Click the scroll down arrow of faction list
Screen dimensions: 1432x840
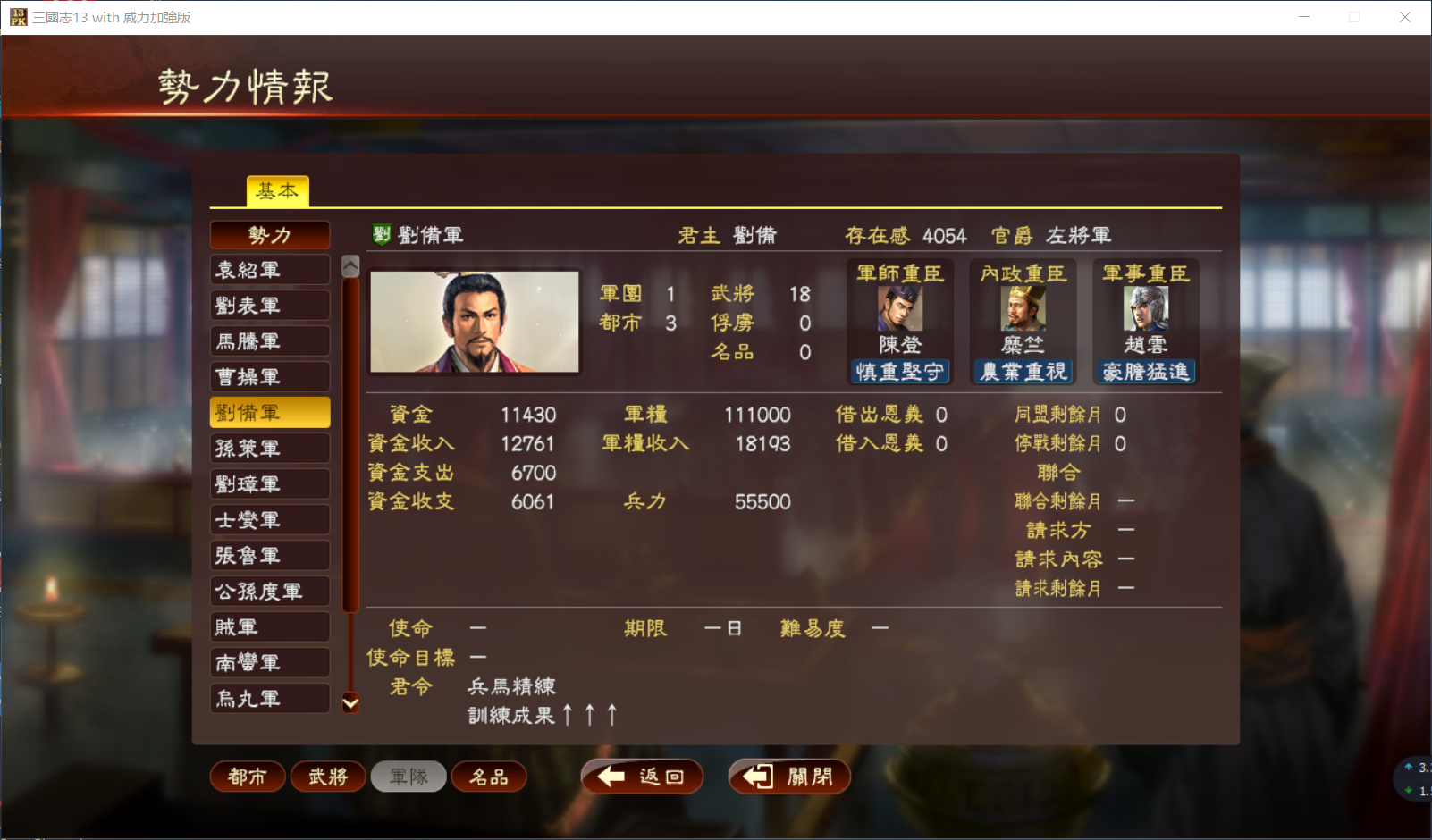click(350, 703)
